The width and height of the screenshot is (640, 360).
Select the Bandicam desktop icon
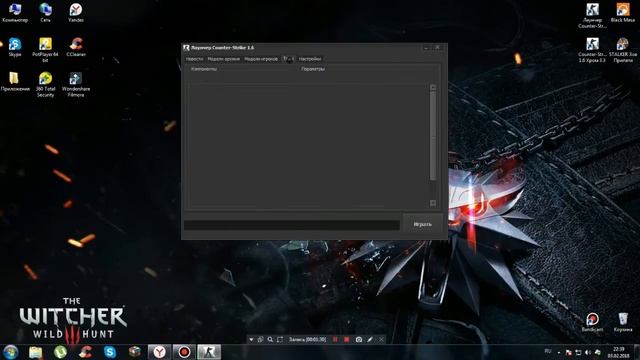[592, 322]
